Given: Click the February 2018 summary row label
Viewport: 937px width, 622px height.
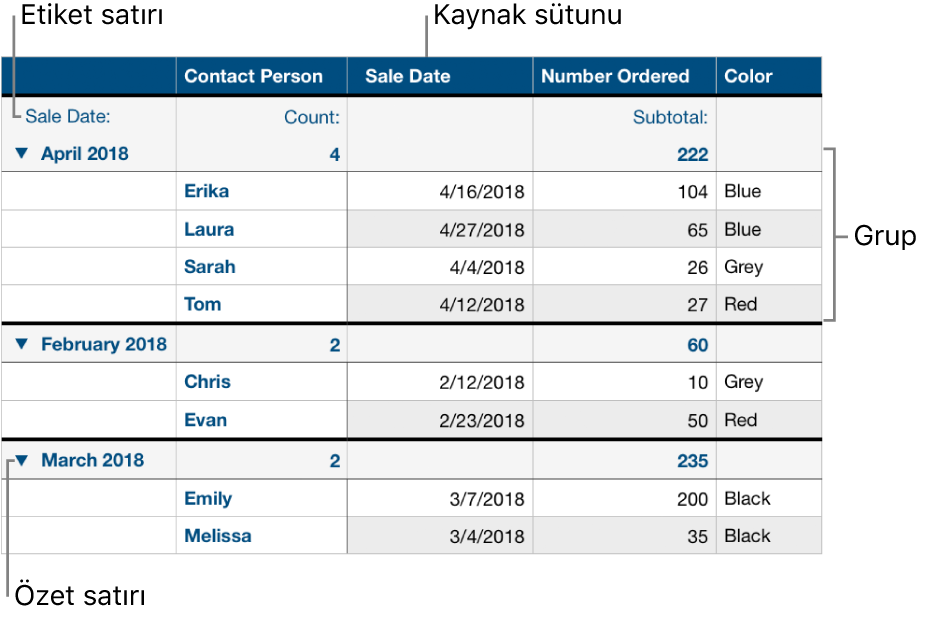Looking at the screenshot, I should [x=104, y=345].
